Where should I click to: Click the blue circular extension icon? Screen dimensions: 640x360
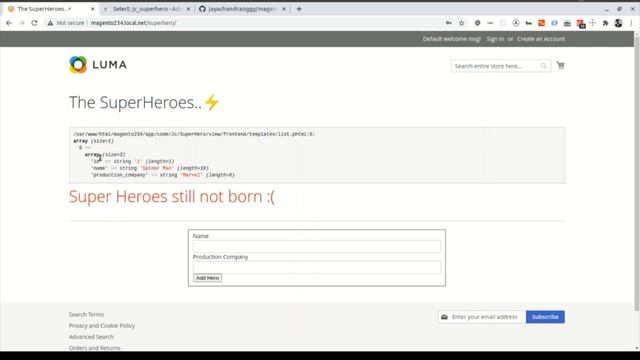tap(554, 23)
